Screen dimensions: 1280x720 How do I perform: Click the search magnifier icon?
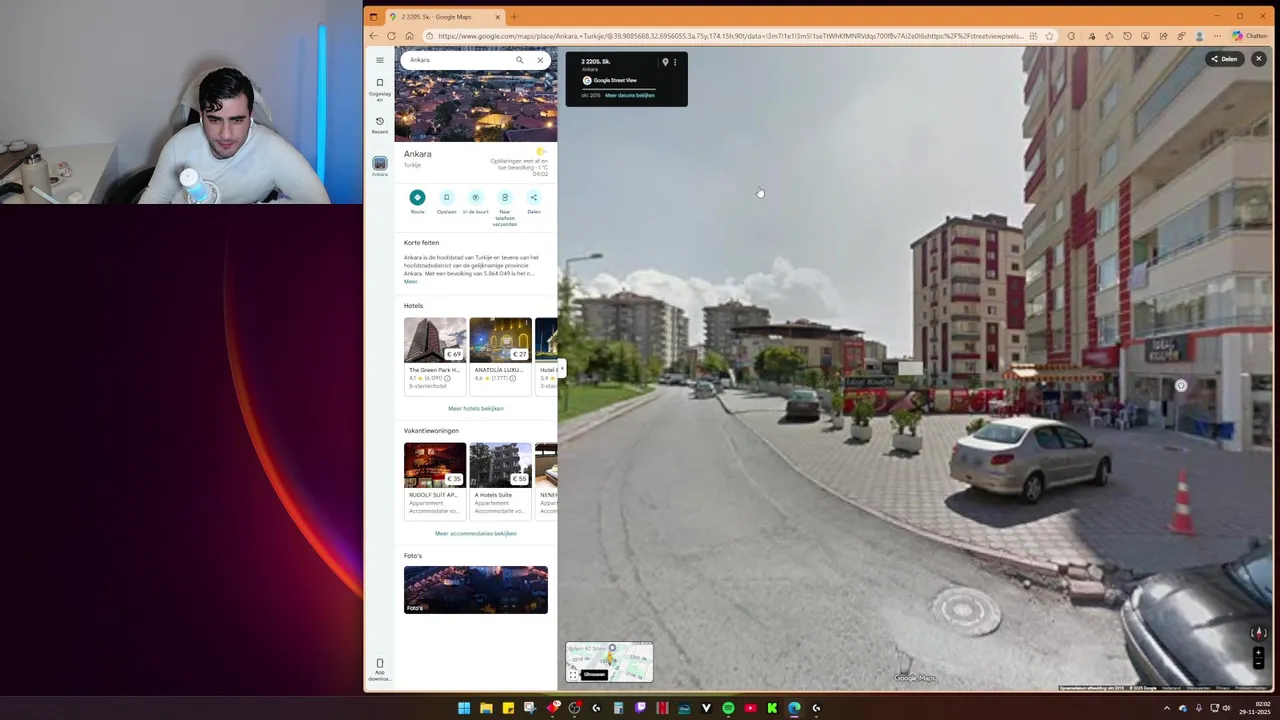pos(519,60)
